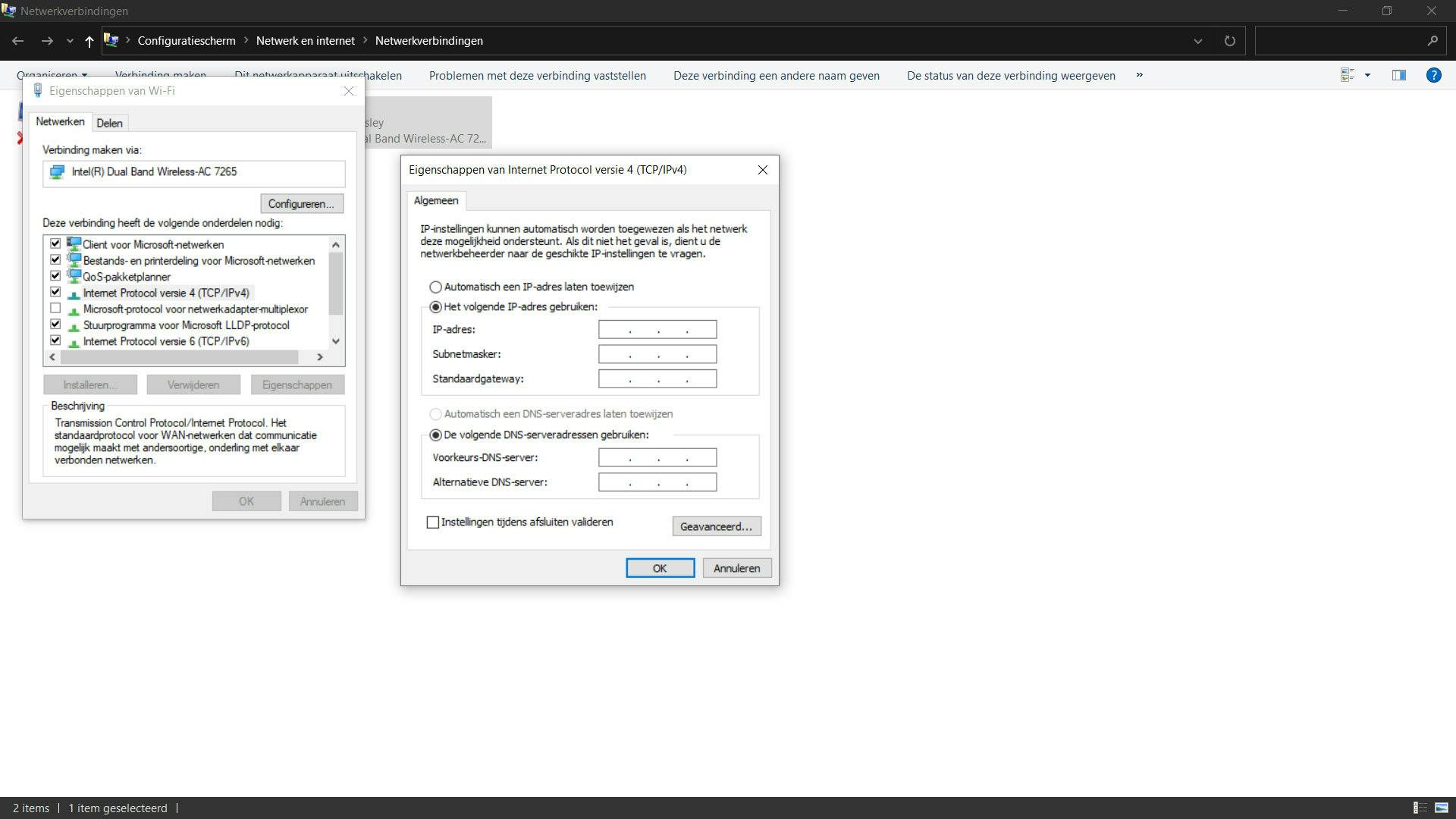Open the view options dropdown arrow
1456x819 pixels.
pyautogui.click(x=1367, y=75)
